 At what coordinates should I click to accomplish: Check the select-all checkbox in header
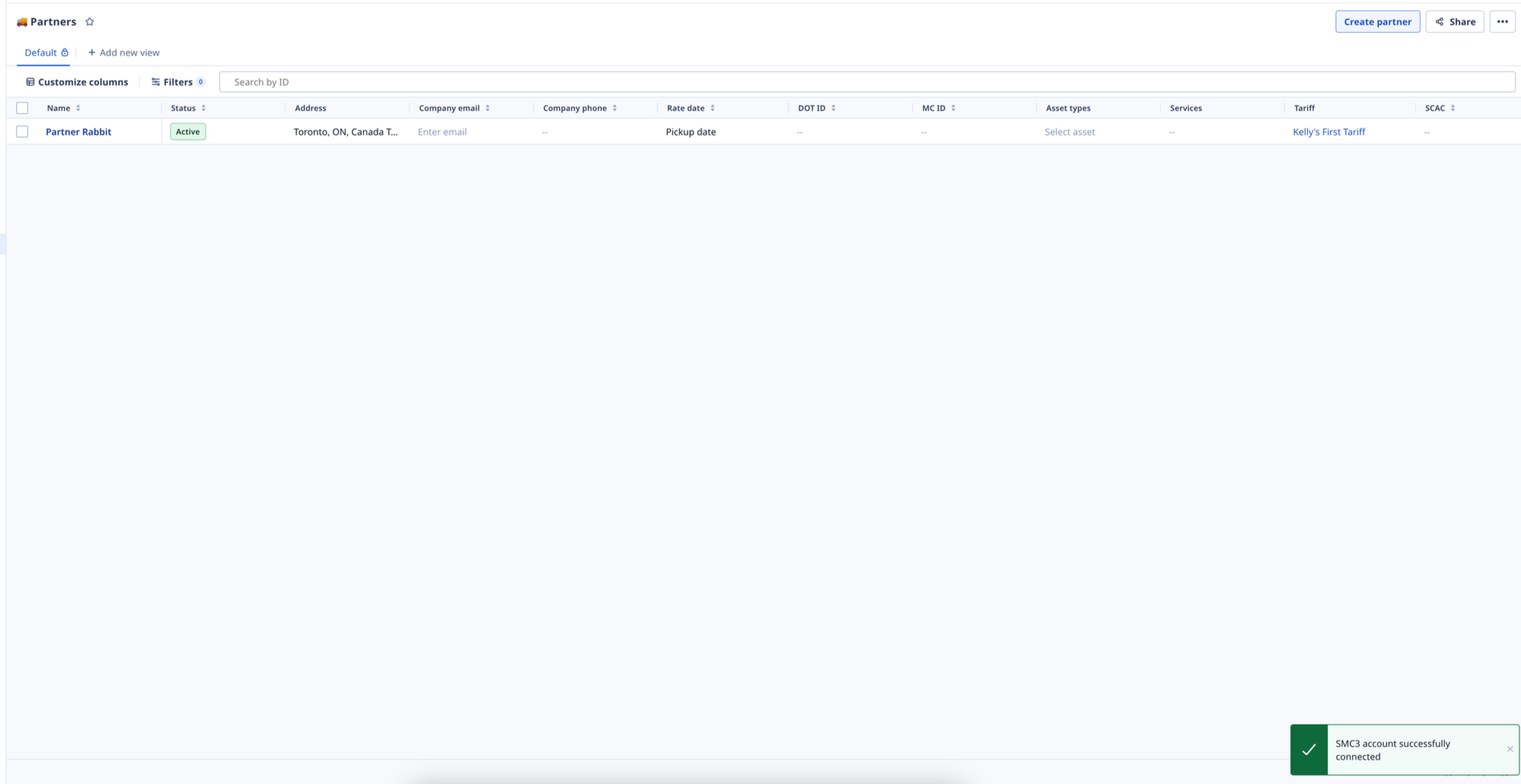(22, 107)
